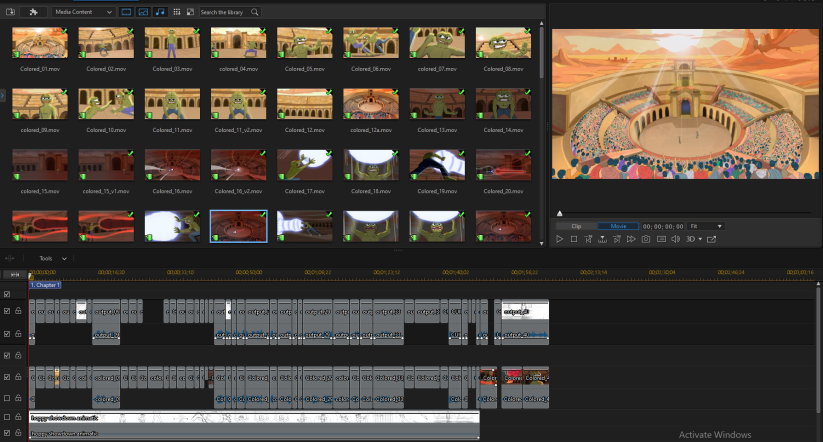This screenshot has height=442, width=823.
Task: Click the preview timecode field
Action: pos(663,226)
